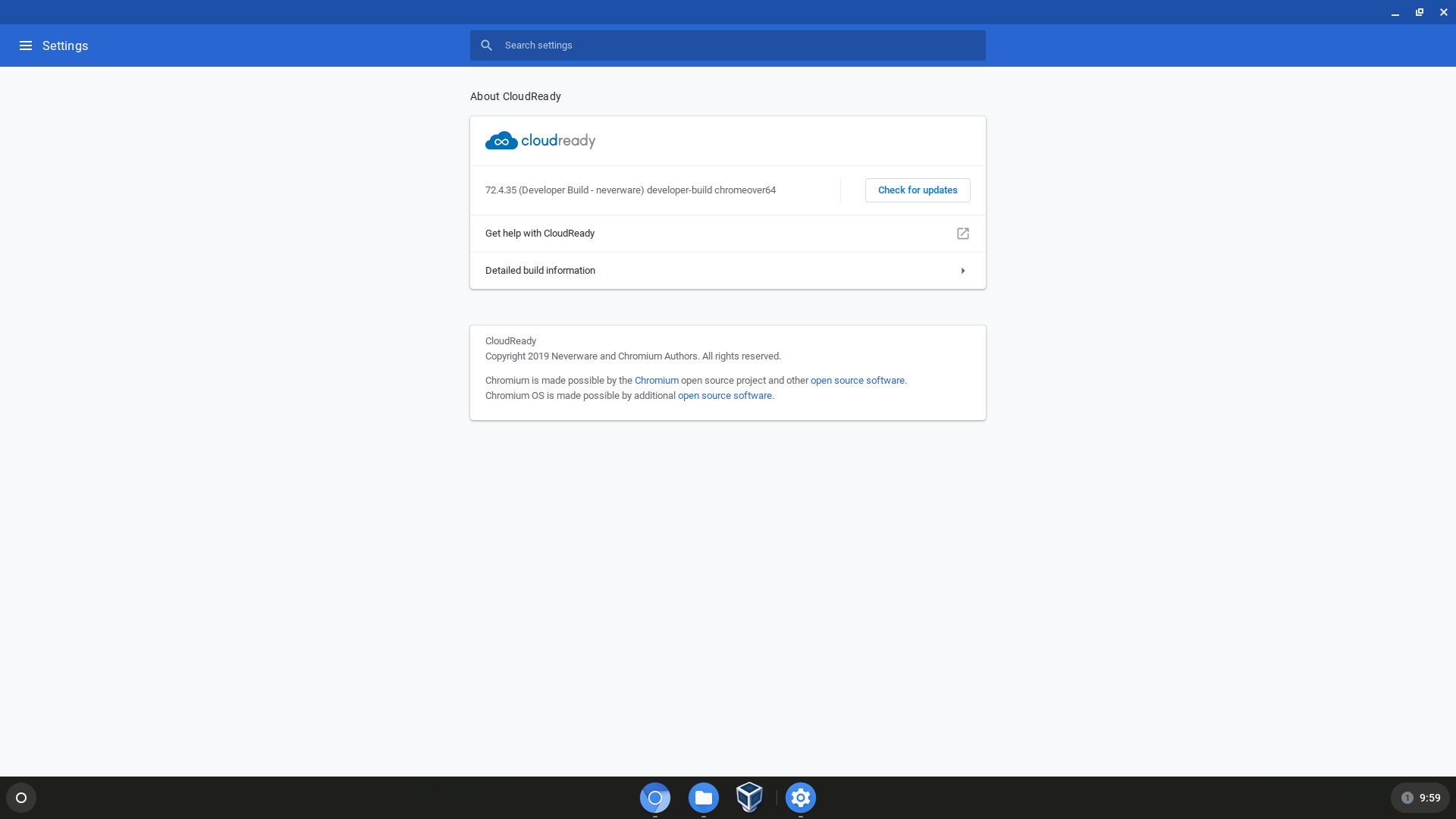The image size is (1456, 819).
Task: Open the Chromium project link
Action: 657,381
